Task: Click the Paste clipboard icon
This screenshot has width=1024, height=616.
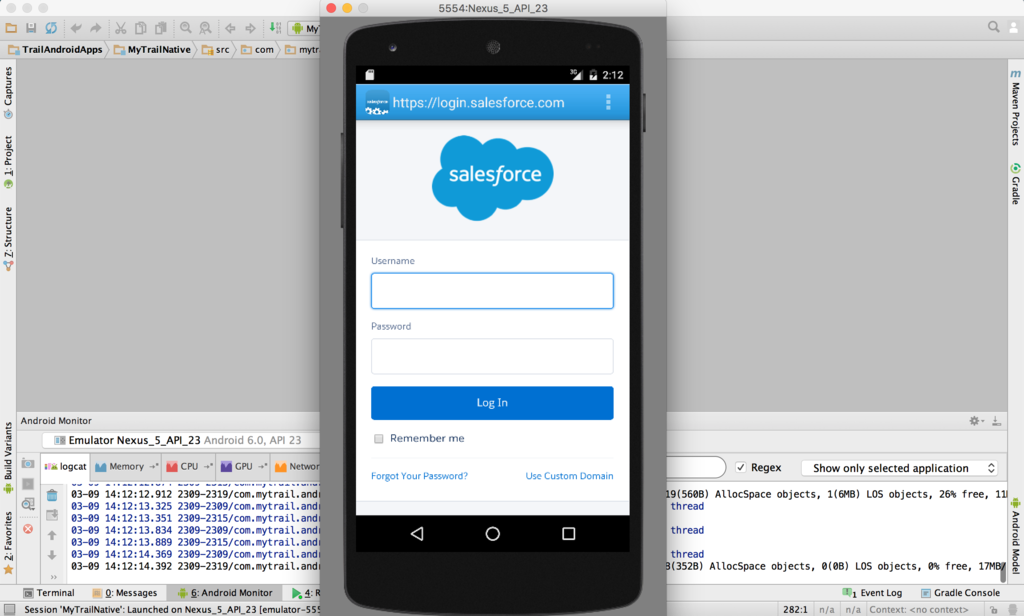Action: point(160,28)
